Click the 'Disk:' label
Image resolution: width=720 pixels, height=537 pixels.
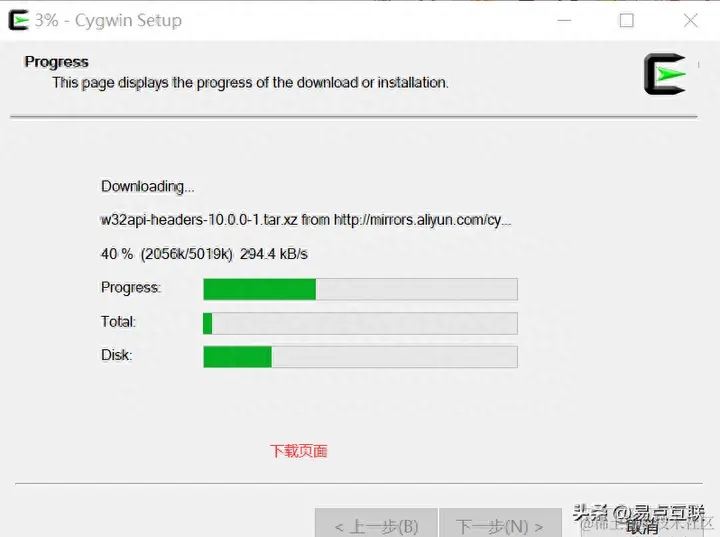pos(117,355)
